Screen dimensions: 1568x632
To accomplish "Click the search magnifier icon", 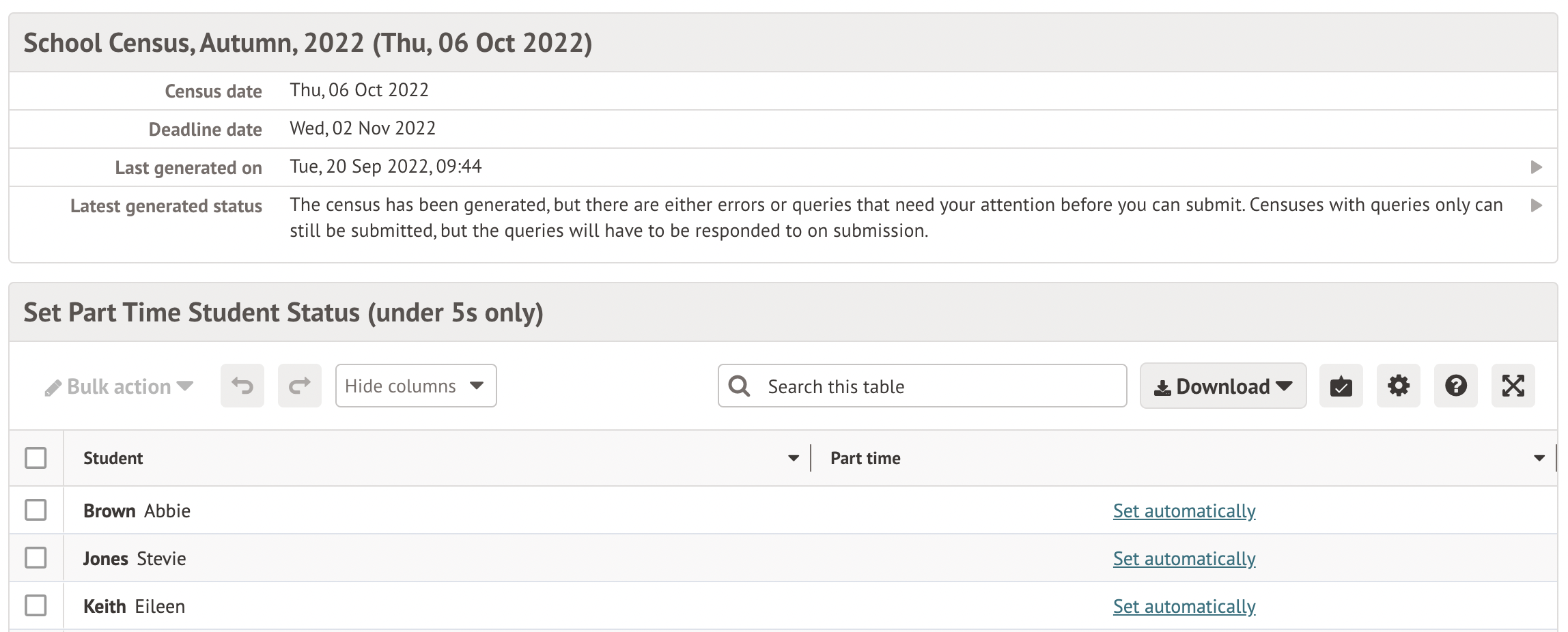I will pyautogui.click(x=739, y=386).
